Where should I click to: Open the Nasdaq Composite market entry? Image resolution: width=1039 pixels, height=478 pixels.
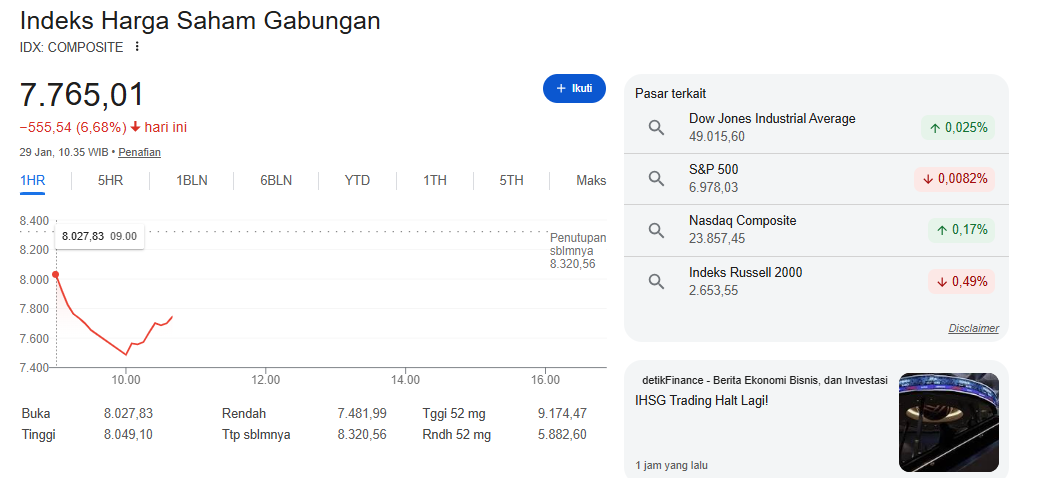[816, 230]
